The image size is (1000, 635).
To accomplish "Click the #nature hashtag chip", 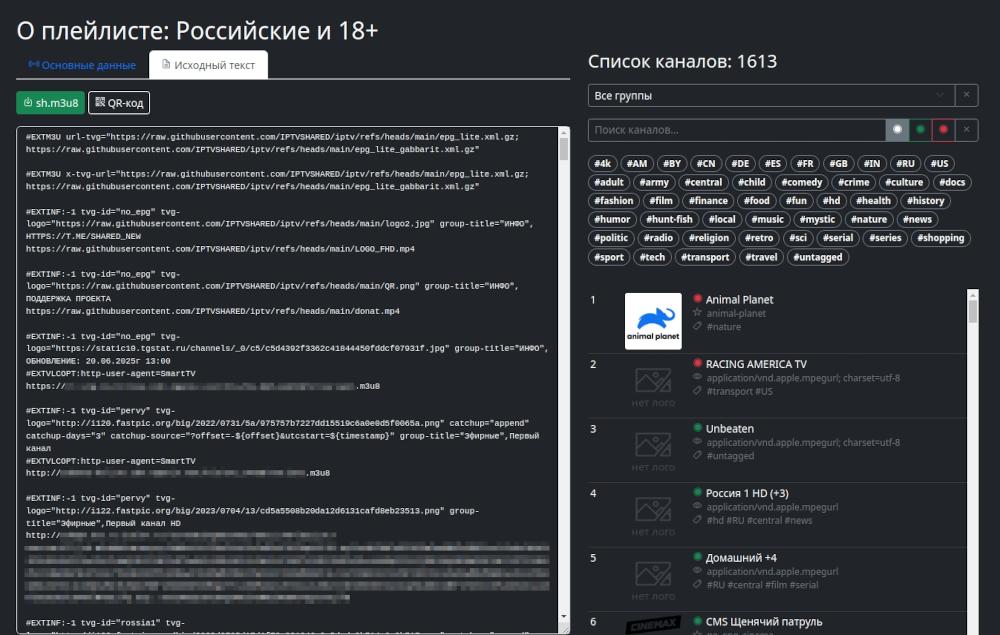I will click(x=869, y=219).
